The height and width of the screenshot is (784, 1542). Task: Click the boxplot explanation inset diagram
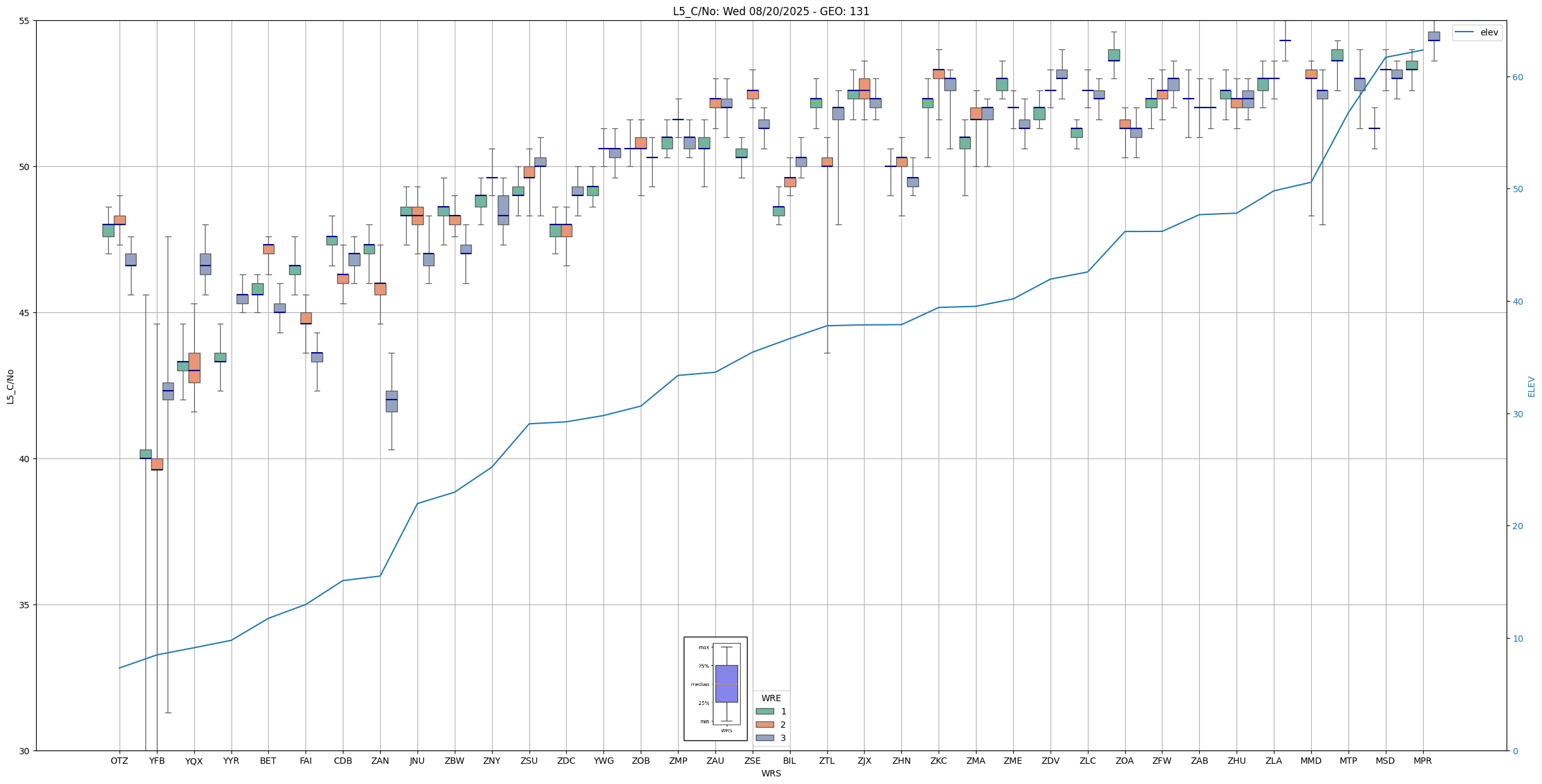715,689
